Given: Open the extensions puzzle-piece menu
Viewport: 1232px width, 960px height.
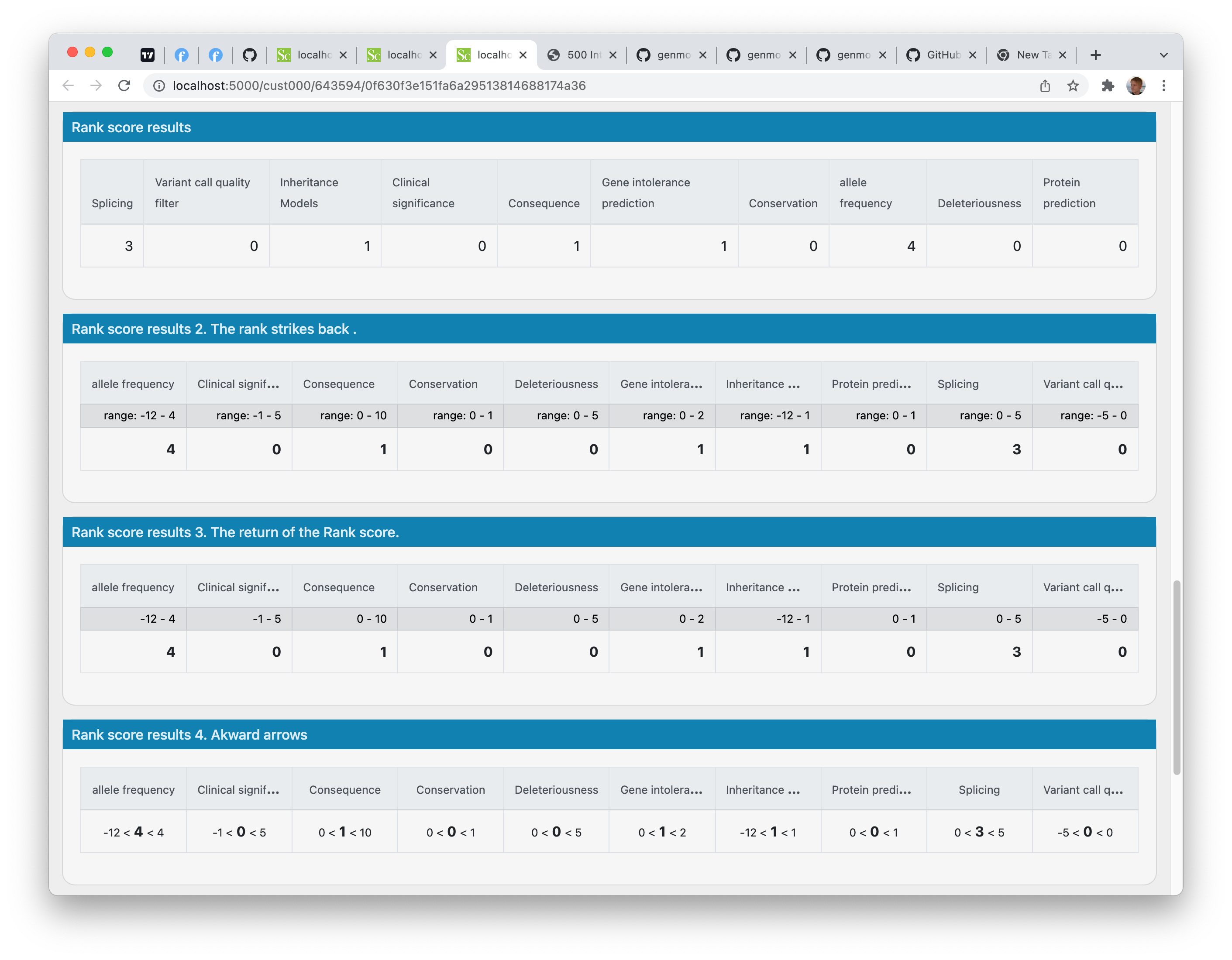Looking at the screenshot, I should pos(1108,86).
